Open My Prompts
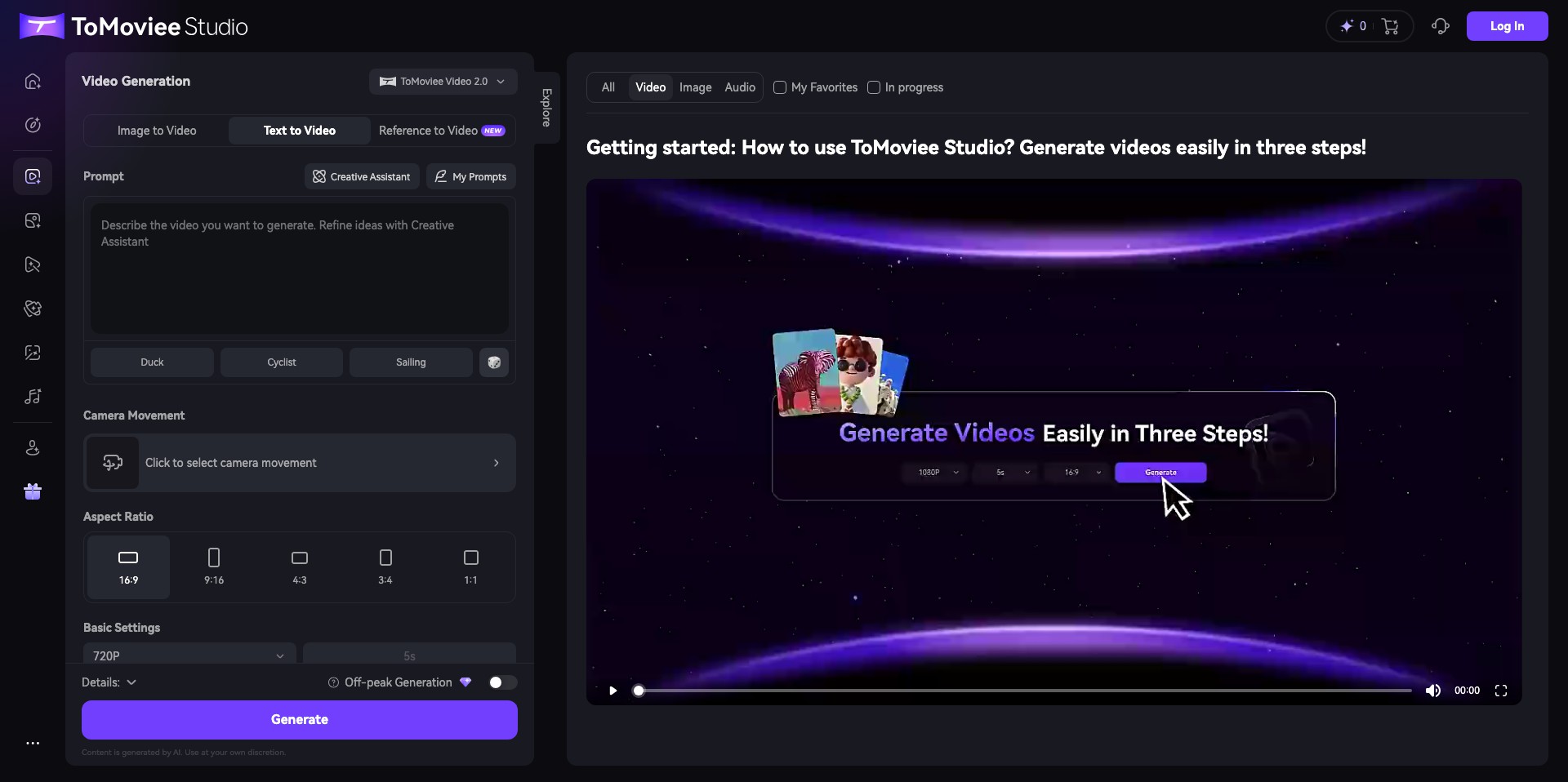1568x782 pixels. click(471, 176)
